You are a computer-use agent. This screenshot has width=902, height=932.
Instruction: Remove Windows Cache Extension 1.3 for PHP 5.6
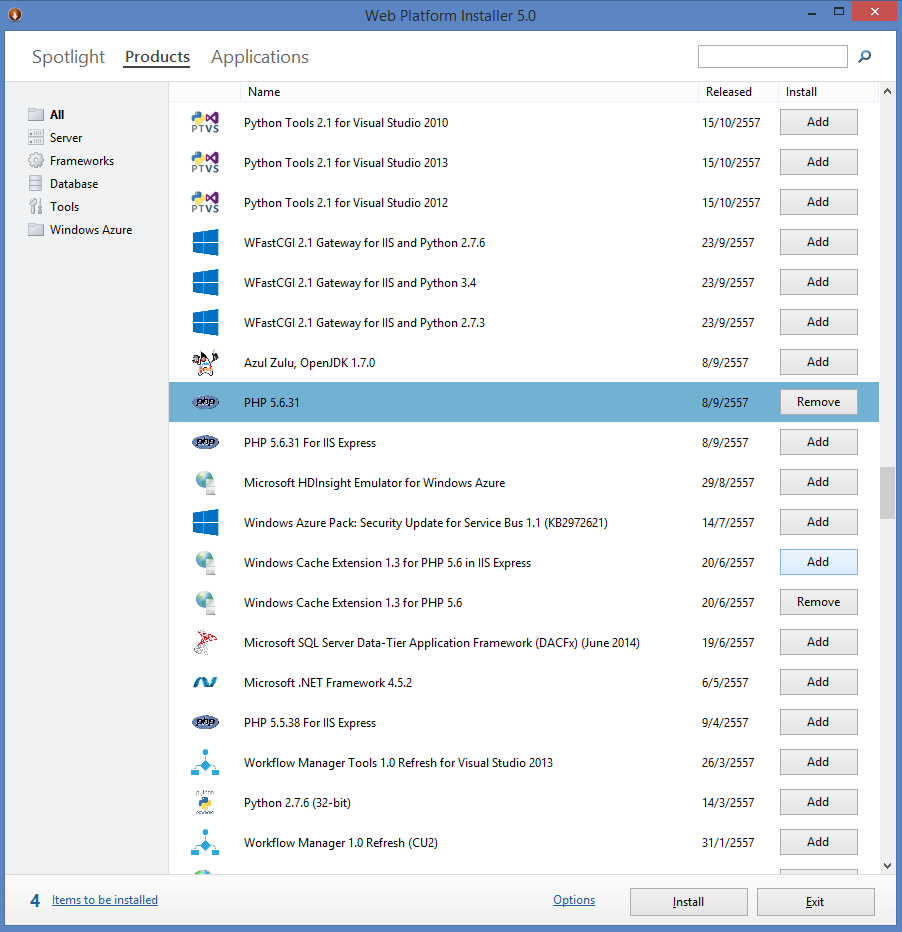pyautogui.click(x=818, y=602)
